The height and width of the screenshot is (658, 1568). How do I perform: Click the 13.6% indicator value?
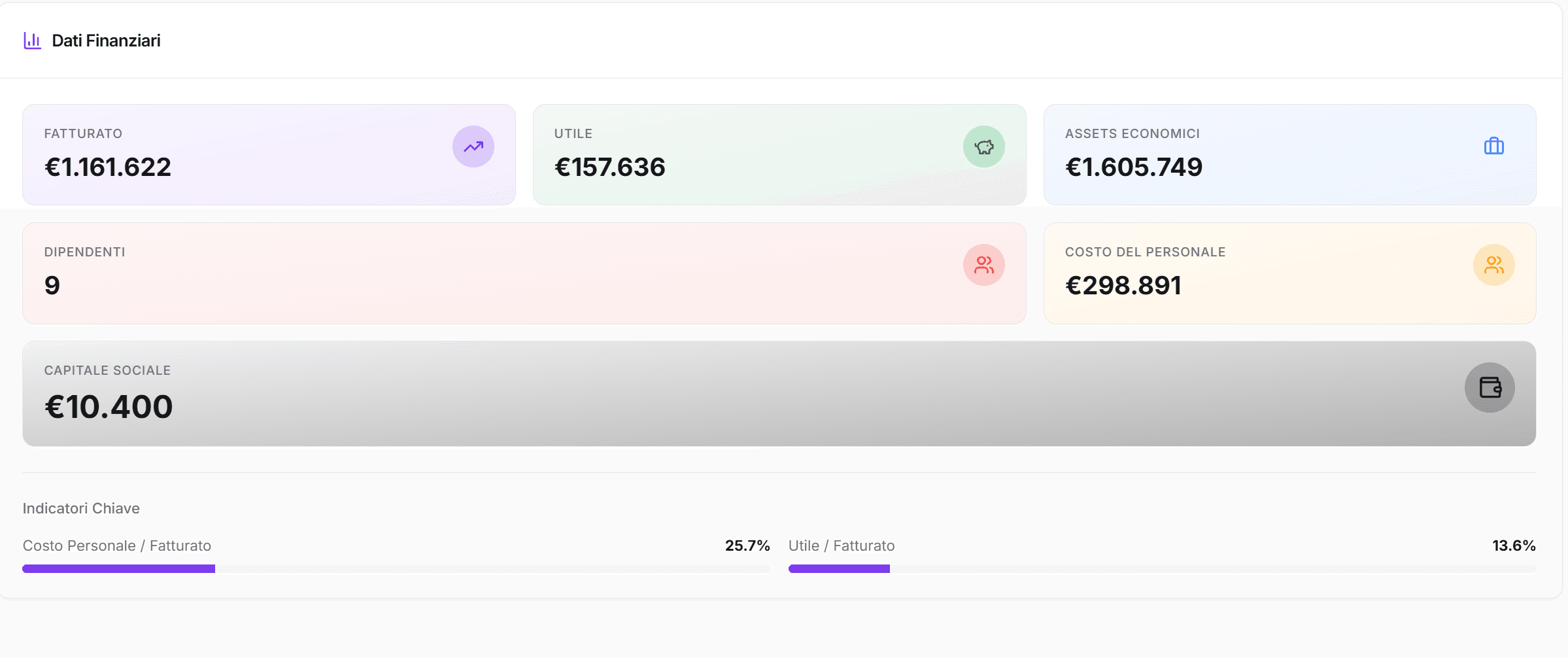[x=1513, y=545]
